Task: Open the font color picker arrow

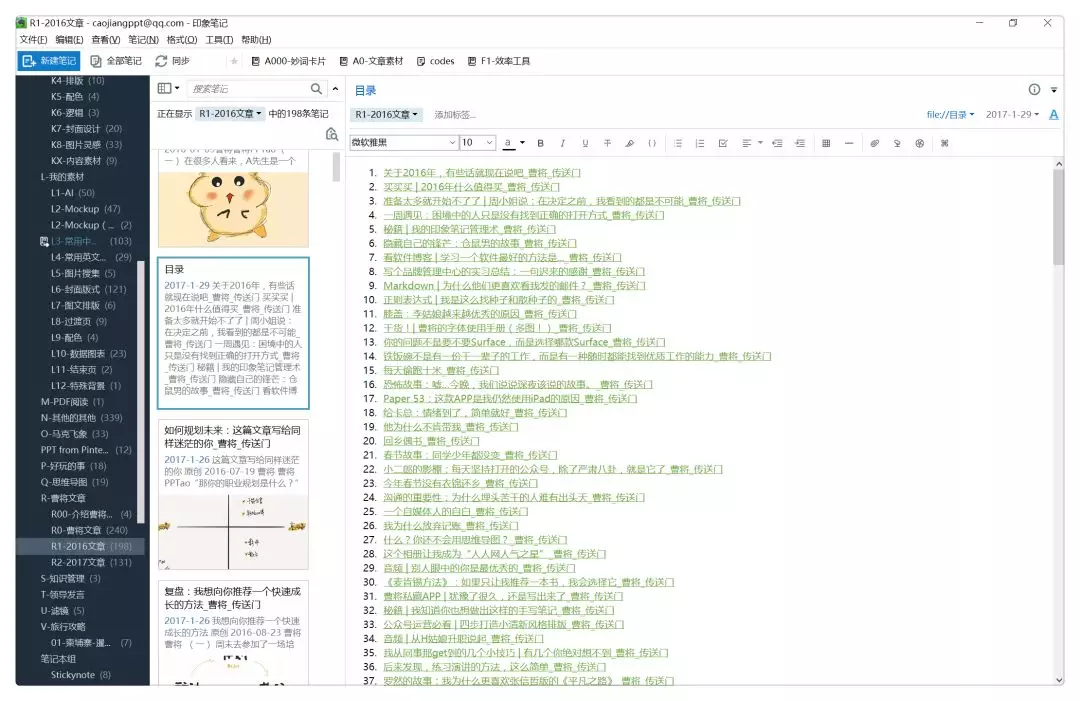Action: (x=522, y=143)
